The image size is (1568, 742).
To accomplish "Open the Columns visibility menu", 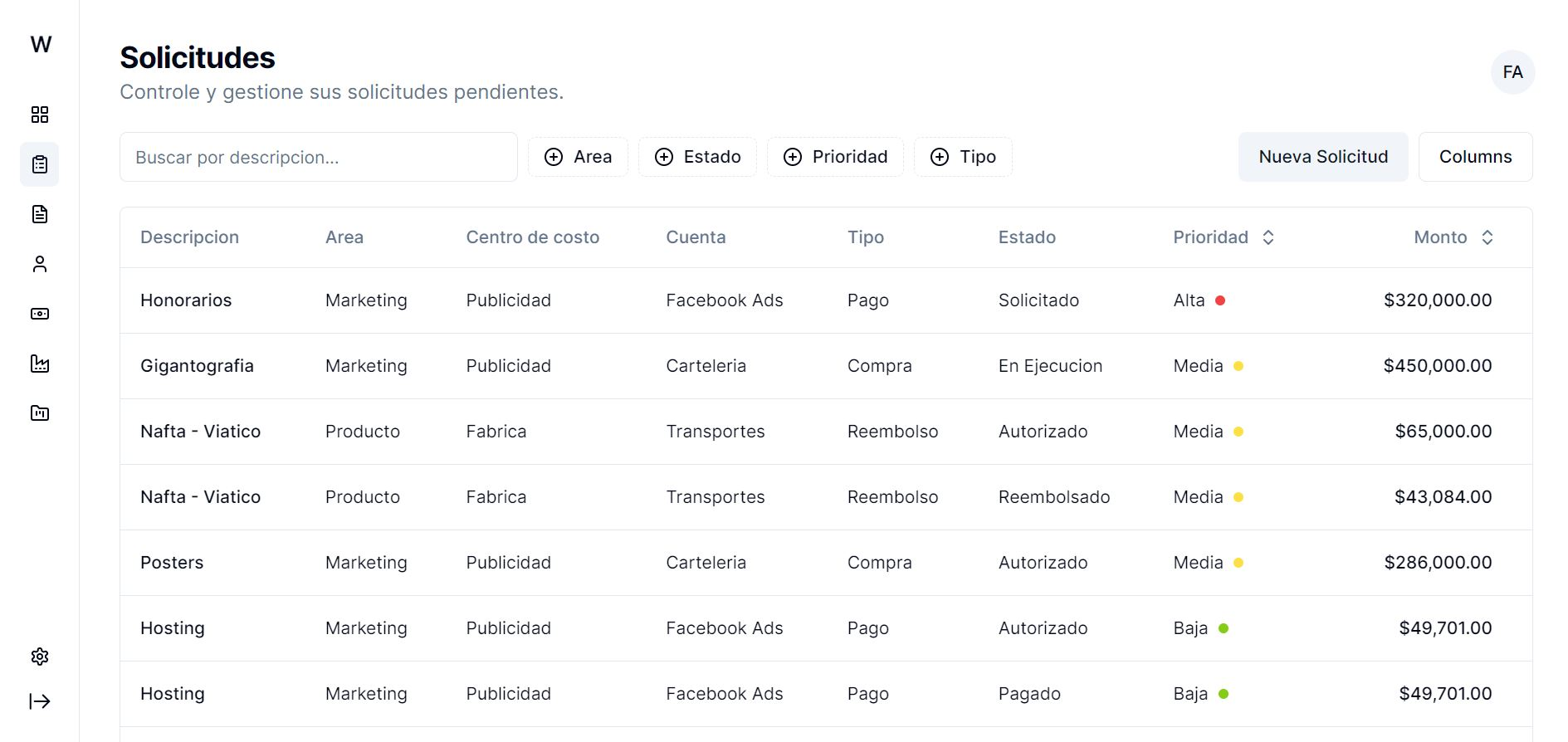I will [x=1475, y=157].
